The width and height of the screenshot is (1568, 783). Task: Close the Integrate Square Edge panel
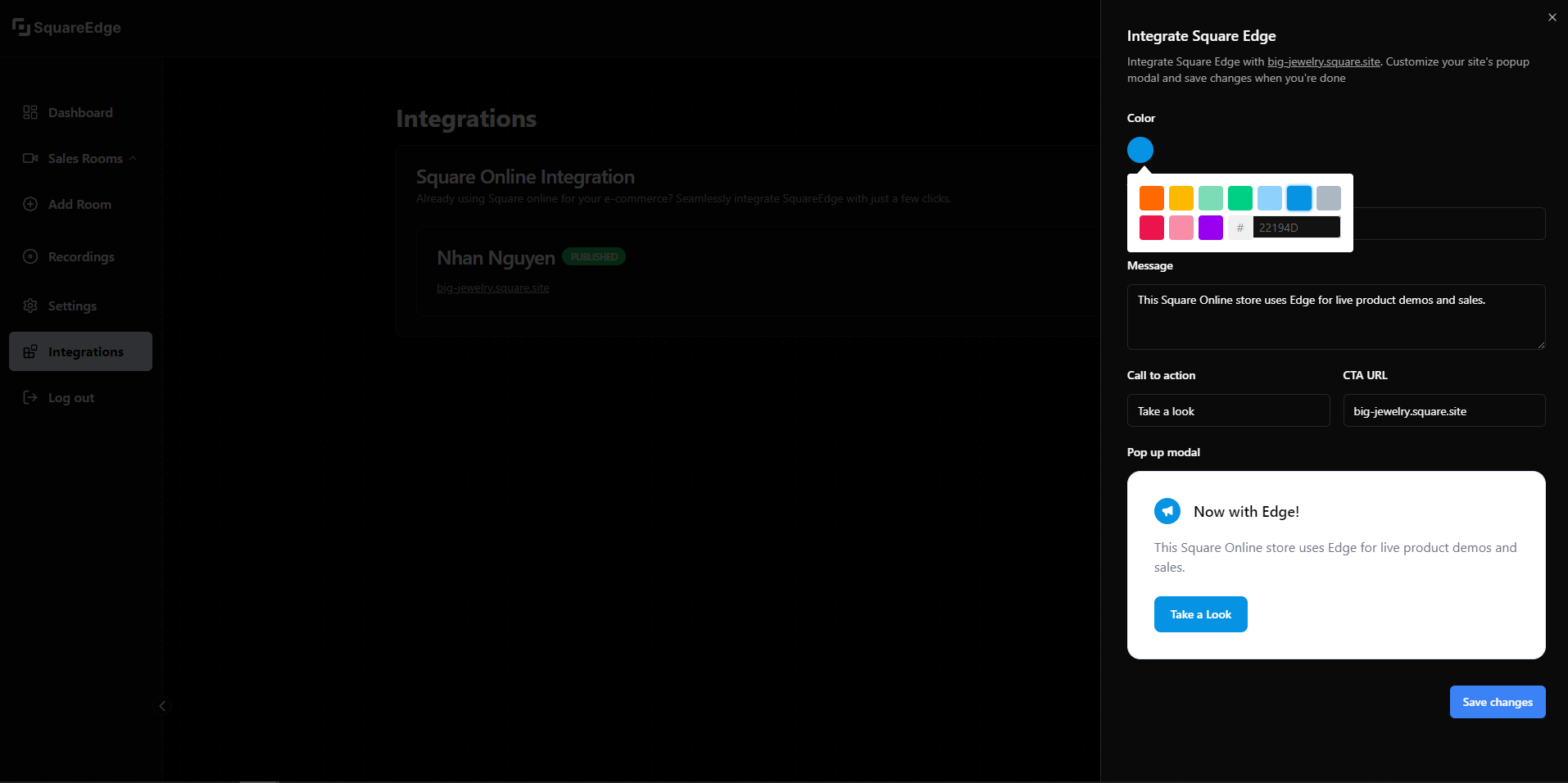pyautogui.click(x=1552, y=17)
